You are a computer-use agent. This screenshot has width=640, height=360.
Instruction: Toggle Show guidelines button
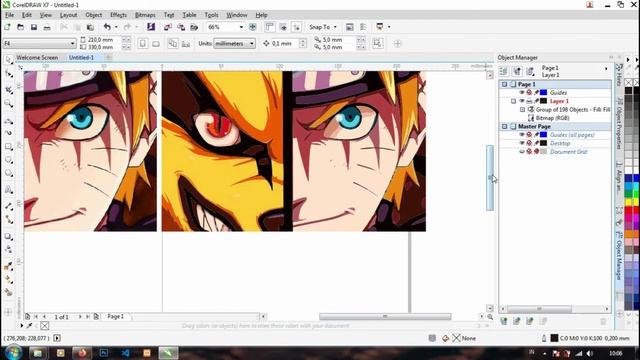pos(297,27)
